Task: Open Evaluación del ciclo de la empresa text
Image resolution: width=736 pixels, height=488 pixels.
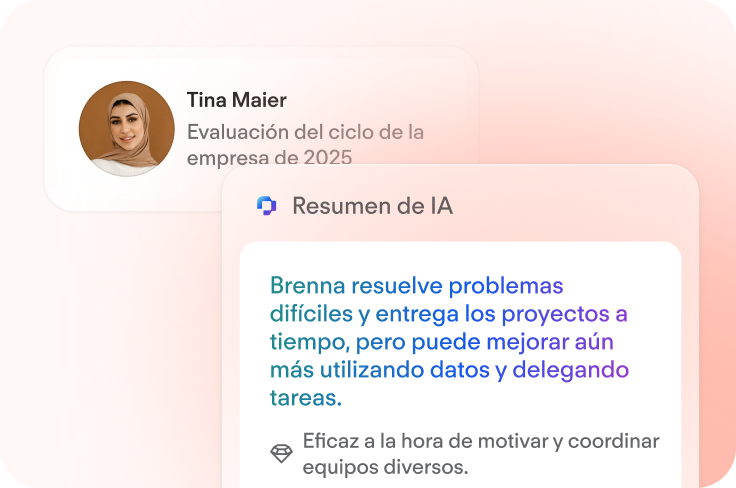Action: pos(305,145)
